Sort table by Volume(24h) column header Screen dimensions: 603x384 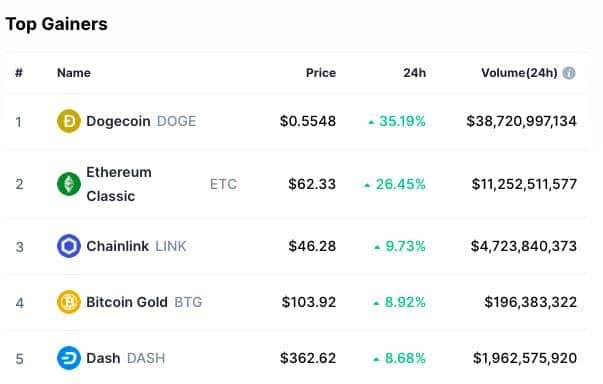(519, 73)
